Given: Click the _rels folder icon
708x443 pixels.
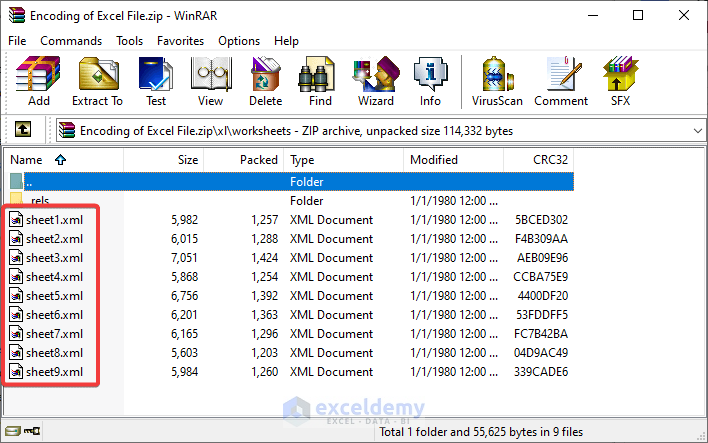Looking at the screenshot, I should click(x=16, y=199).
